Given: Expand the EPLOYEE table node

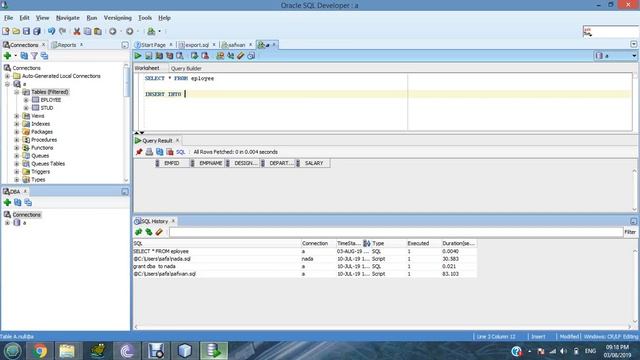Looking at the screenshot, I should [x=26, y=100].
